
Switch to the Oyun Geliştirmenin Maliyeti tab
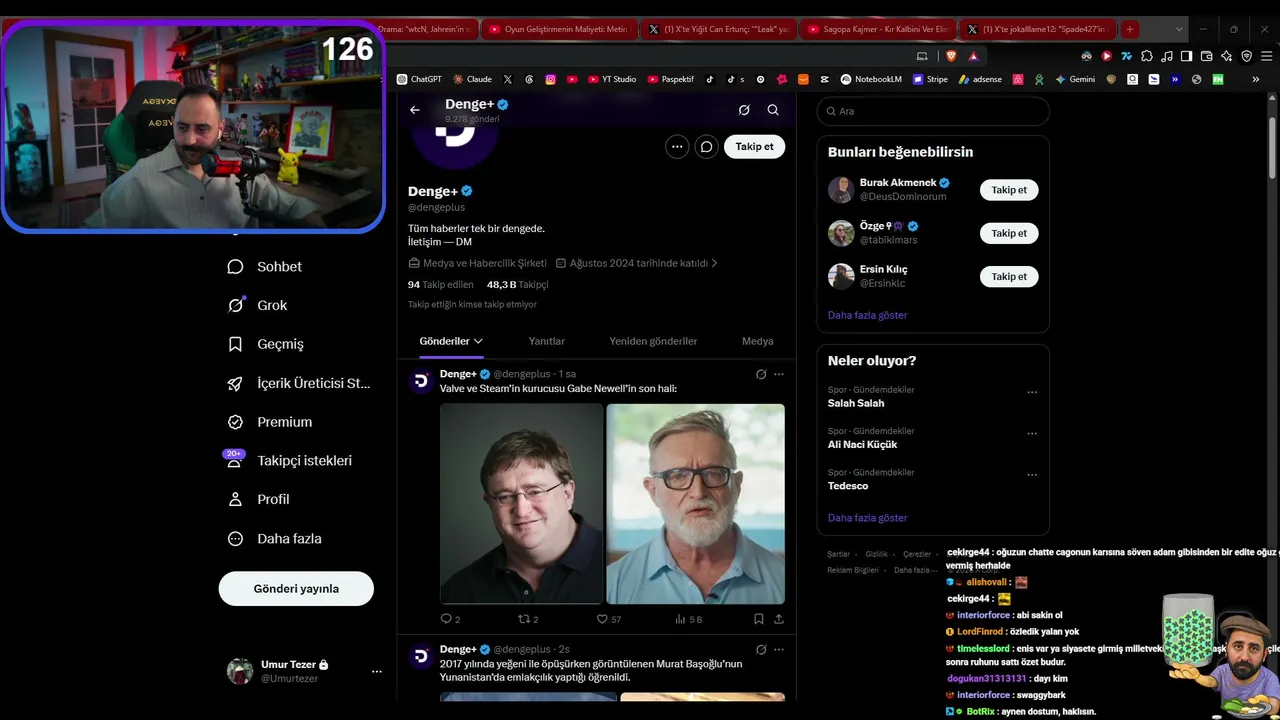559,29
